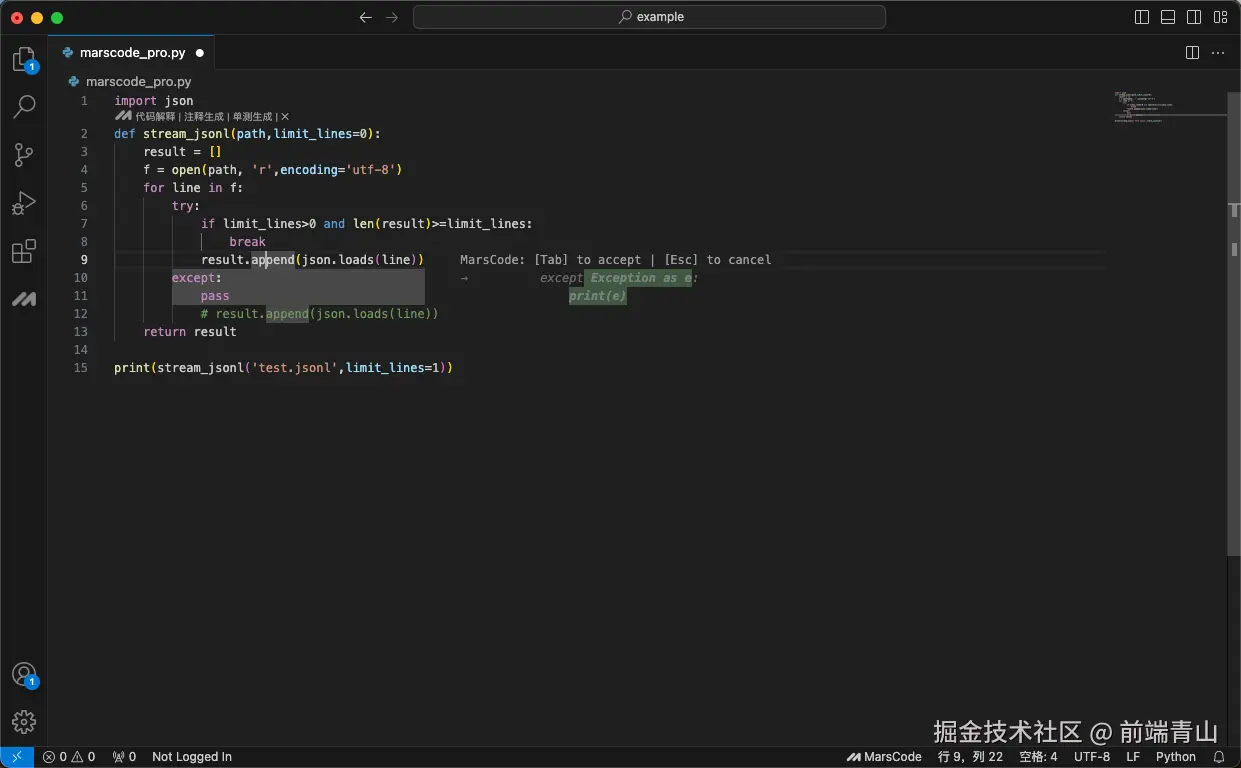Open the Accounts menu icon
This screenshot has height=768, width=1241.
pos(24,674)
